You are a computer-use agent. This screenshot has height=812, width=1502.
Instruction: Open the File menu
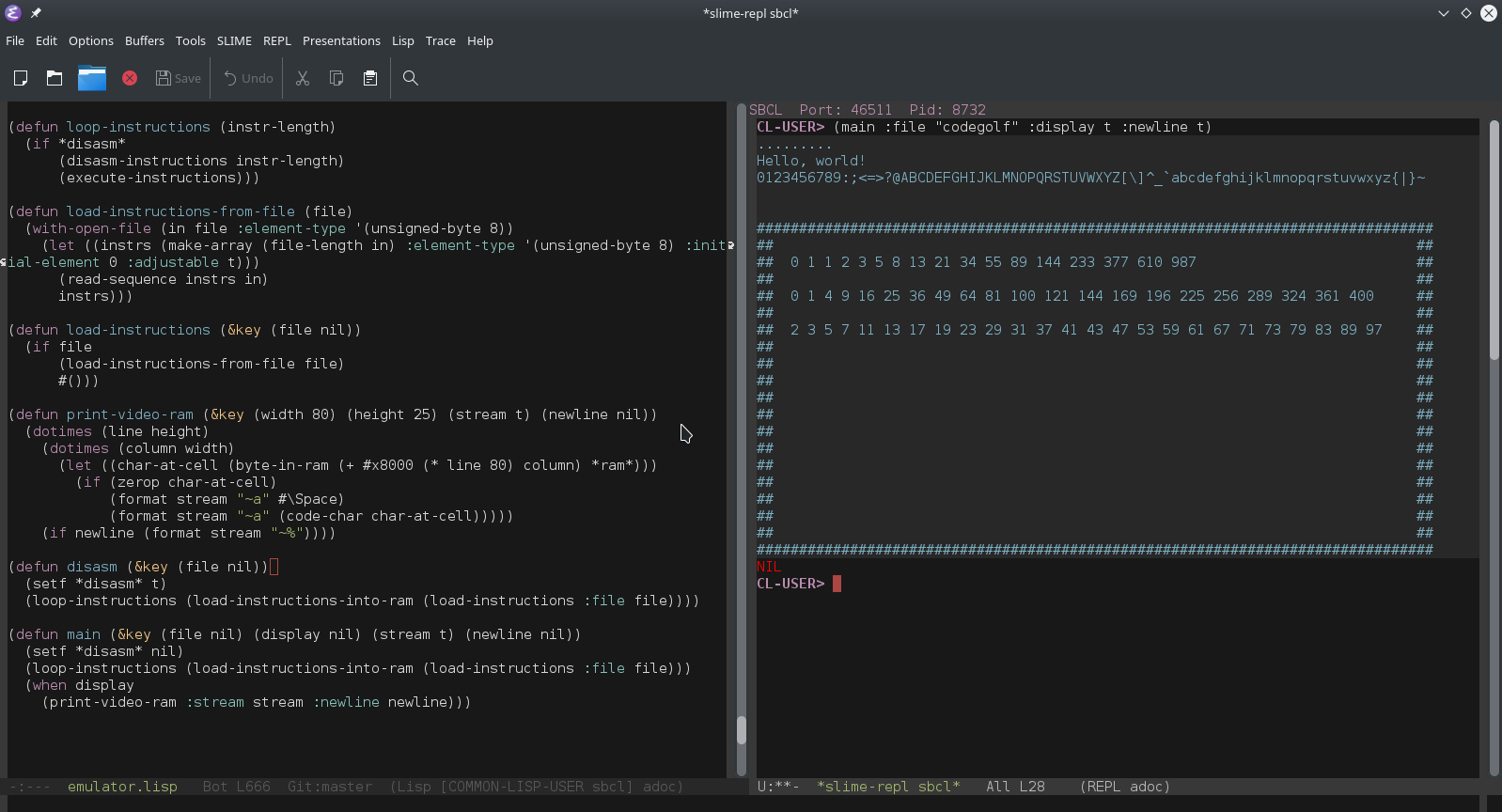point(15,40)
